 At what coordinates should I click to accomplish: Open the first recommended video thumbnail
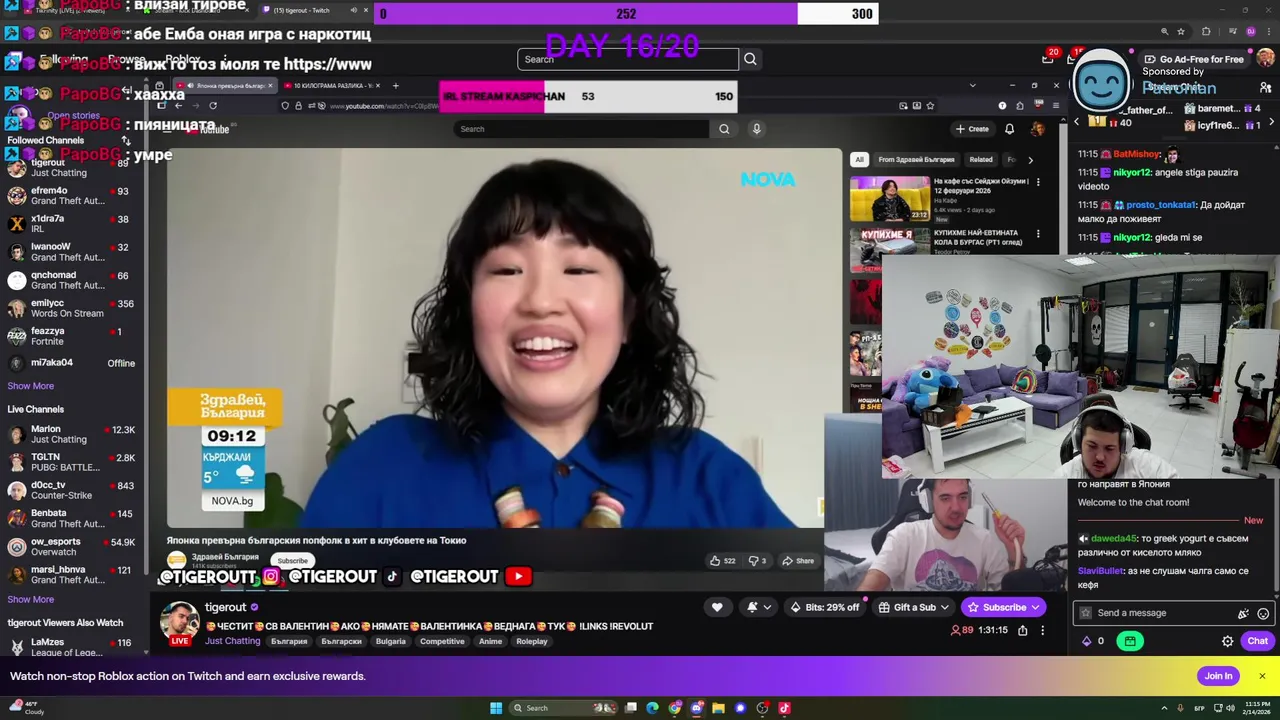click(x=890, y=199)
